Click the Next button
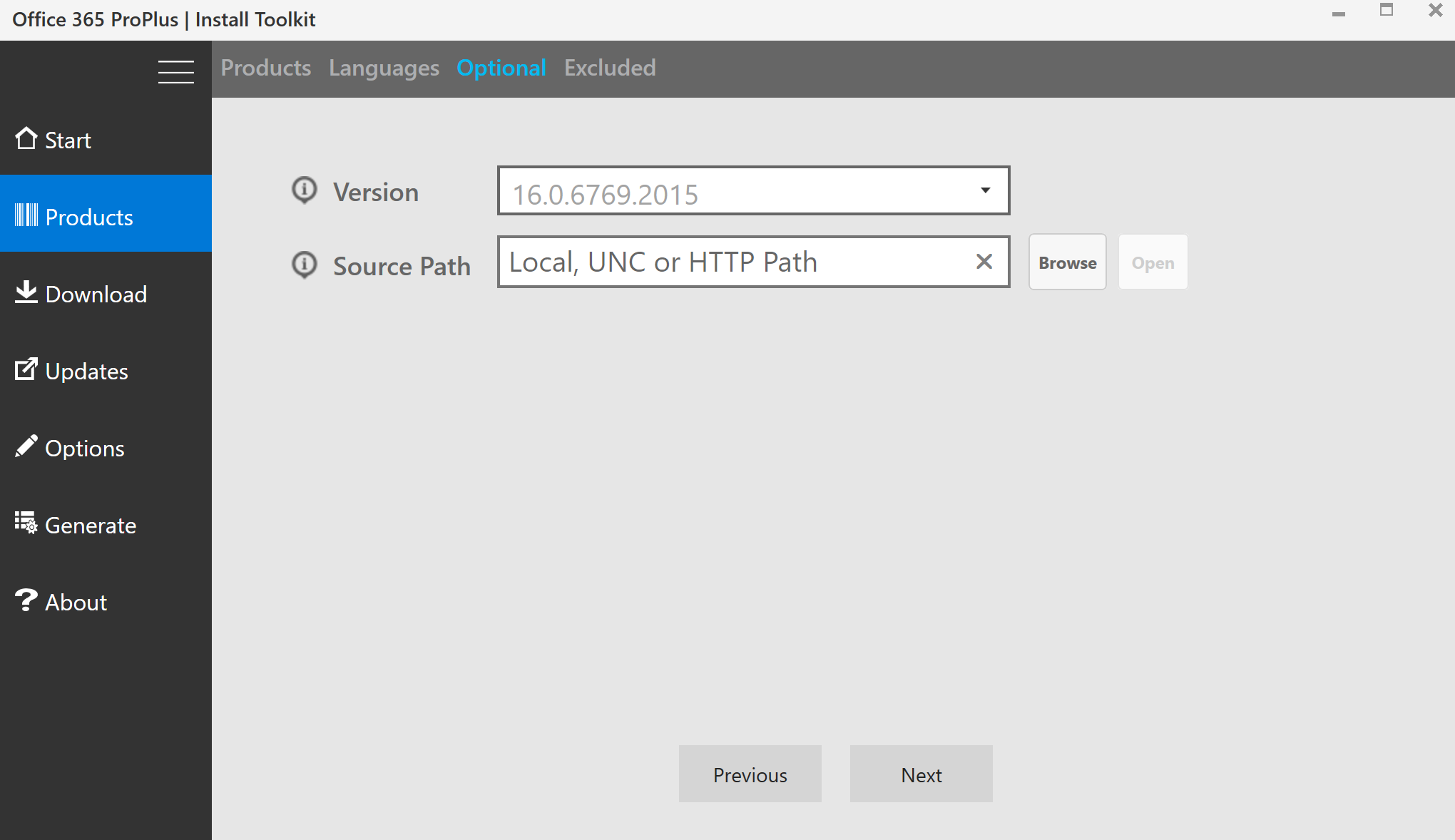 [921, 774]
